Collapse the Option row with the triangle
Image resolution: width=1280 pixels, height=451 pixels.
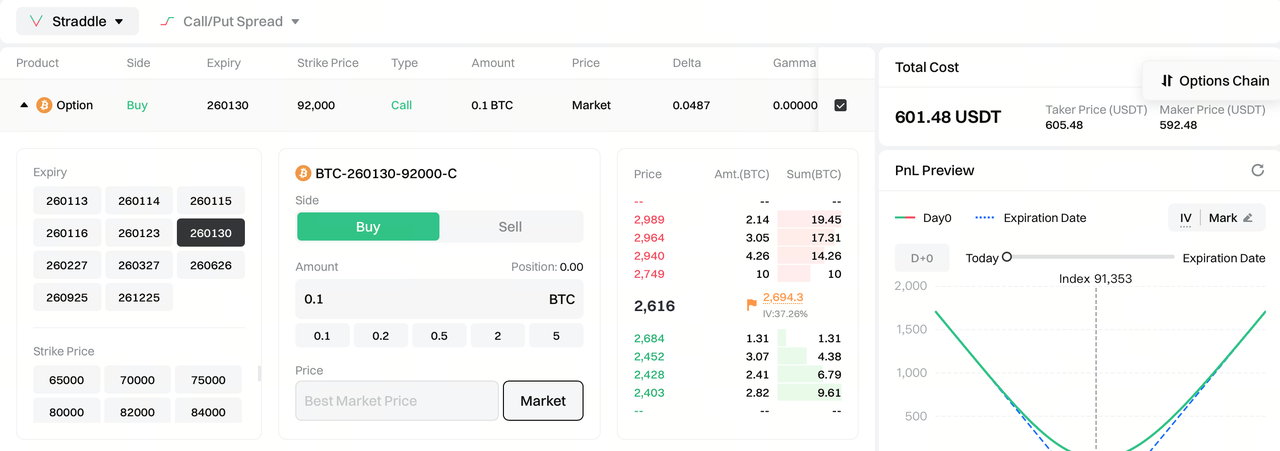pos(24,105)
